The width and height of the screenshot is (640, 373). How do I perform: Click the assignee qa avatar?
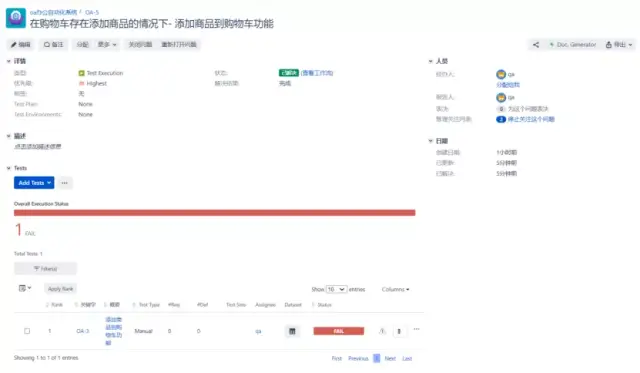click(501, 74)
